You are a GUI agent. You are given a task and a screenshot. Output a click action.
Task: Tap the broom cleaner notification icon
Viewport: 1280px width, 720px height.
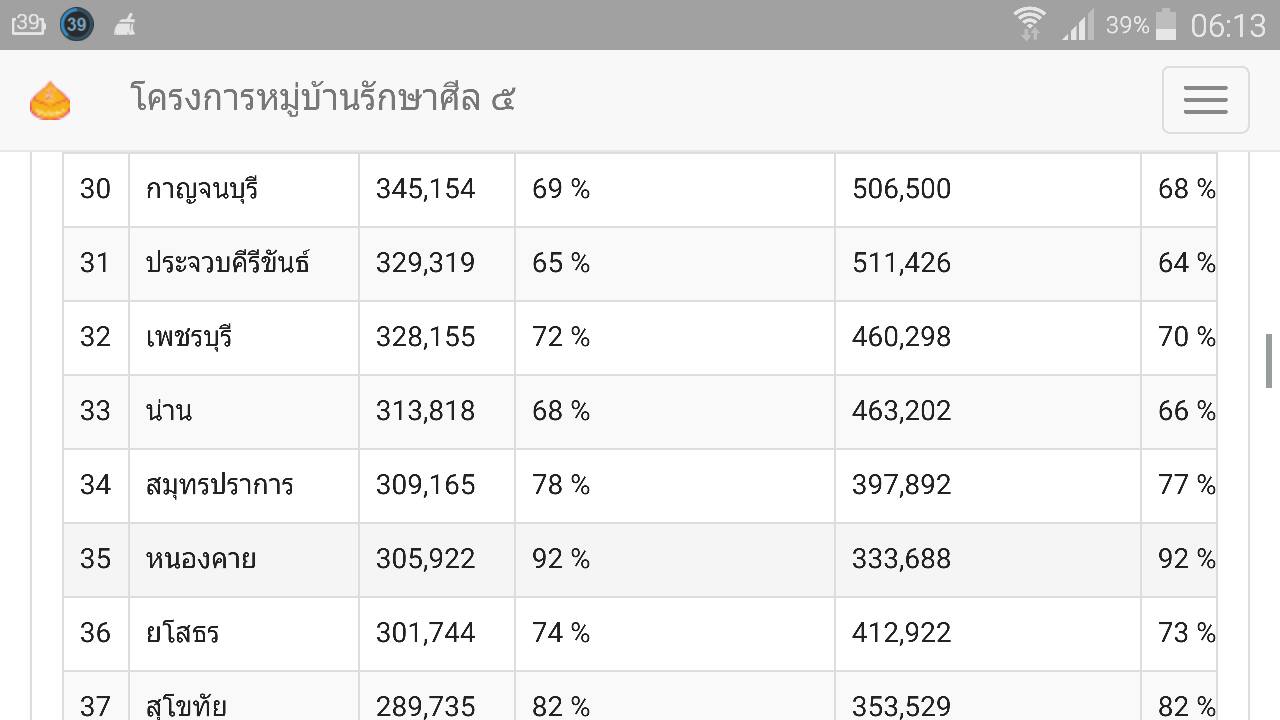(124, 25)
